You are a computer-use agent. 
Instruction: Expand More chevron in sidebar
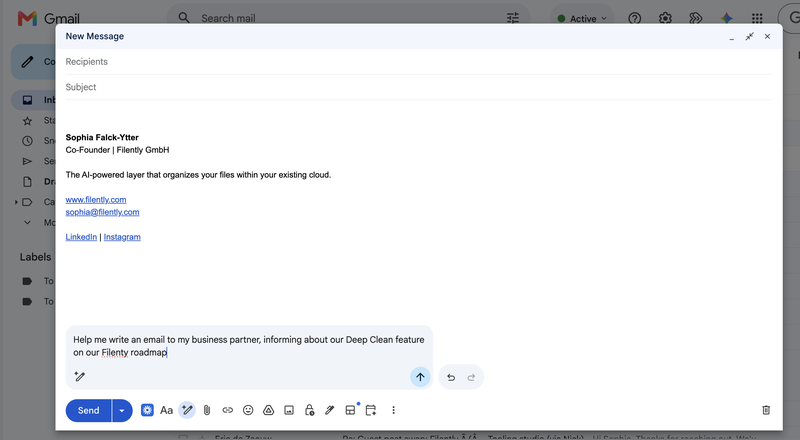tap(28, 223)
